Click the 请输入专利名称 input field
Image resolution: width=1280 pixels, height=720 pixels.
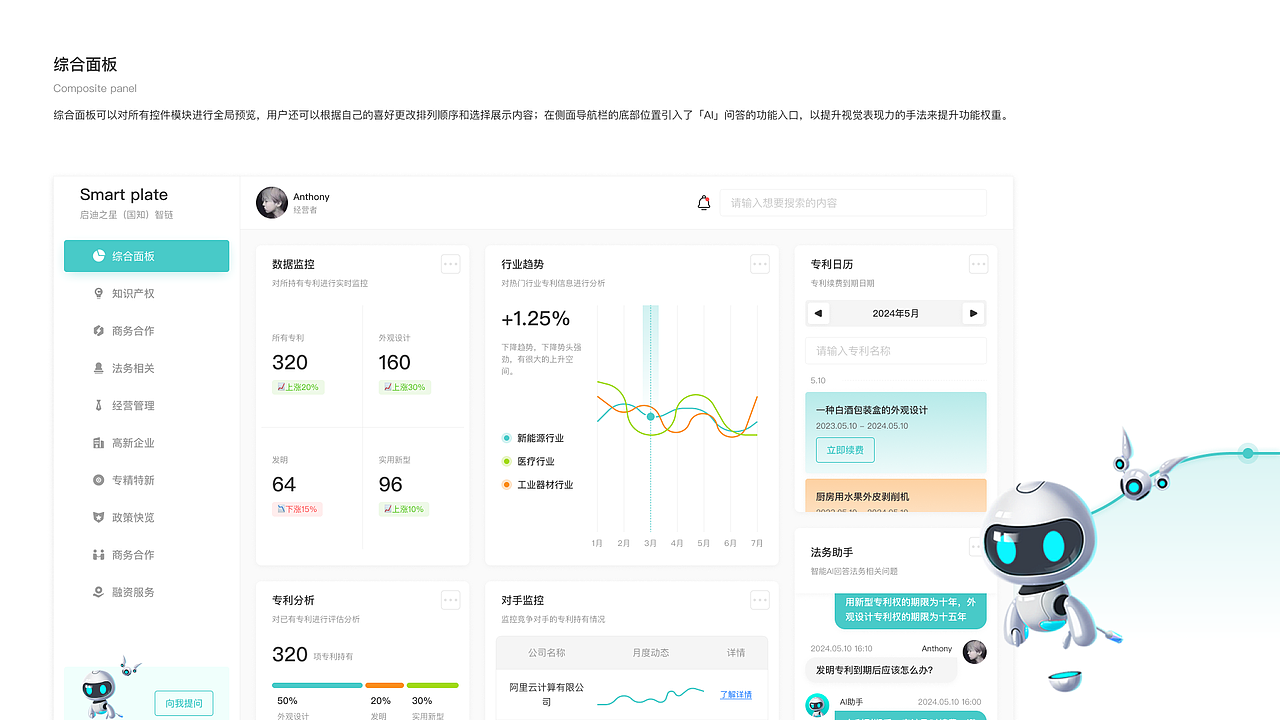click(896, 351)
